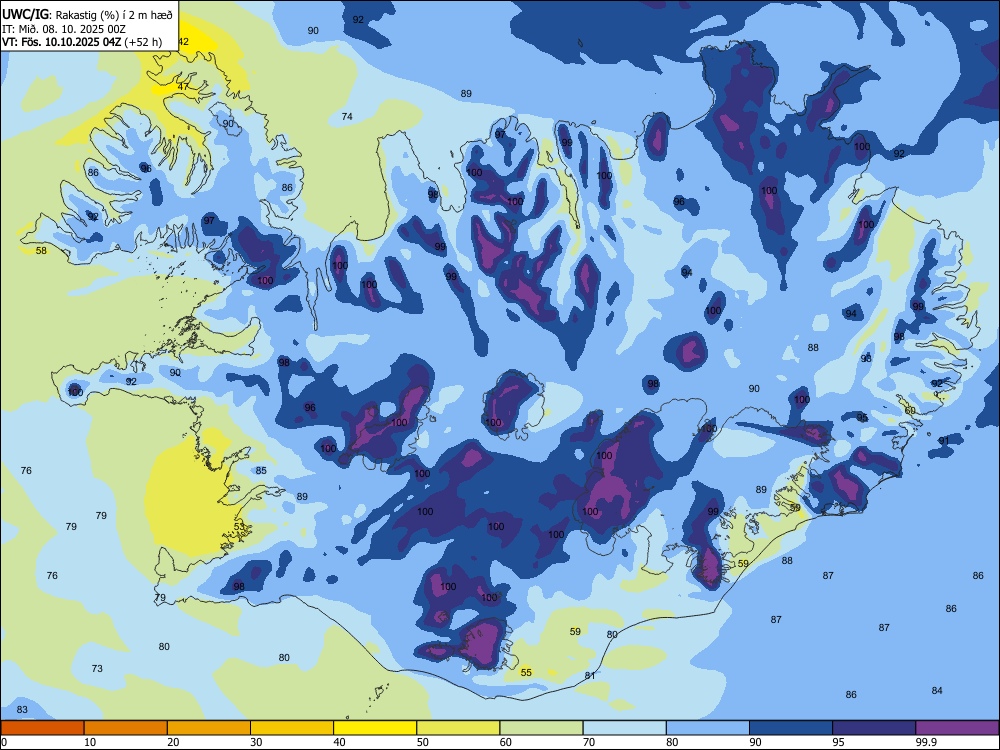
Task: Click the map value '58' on the west coast
Action: [x=41, y=251]
